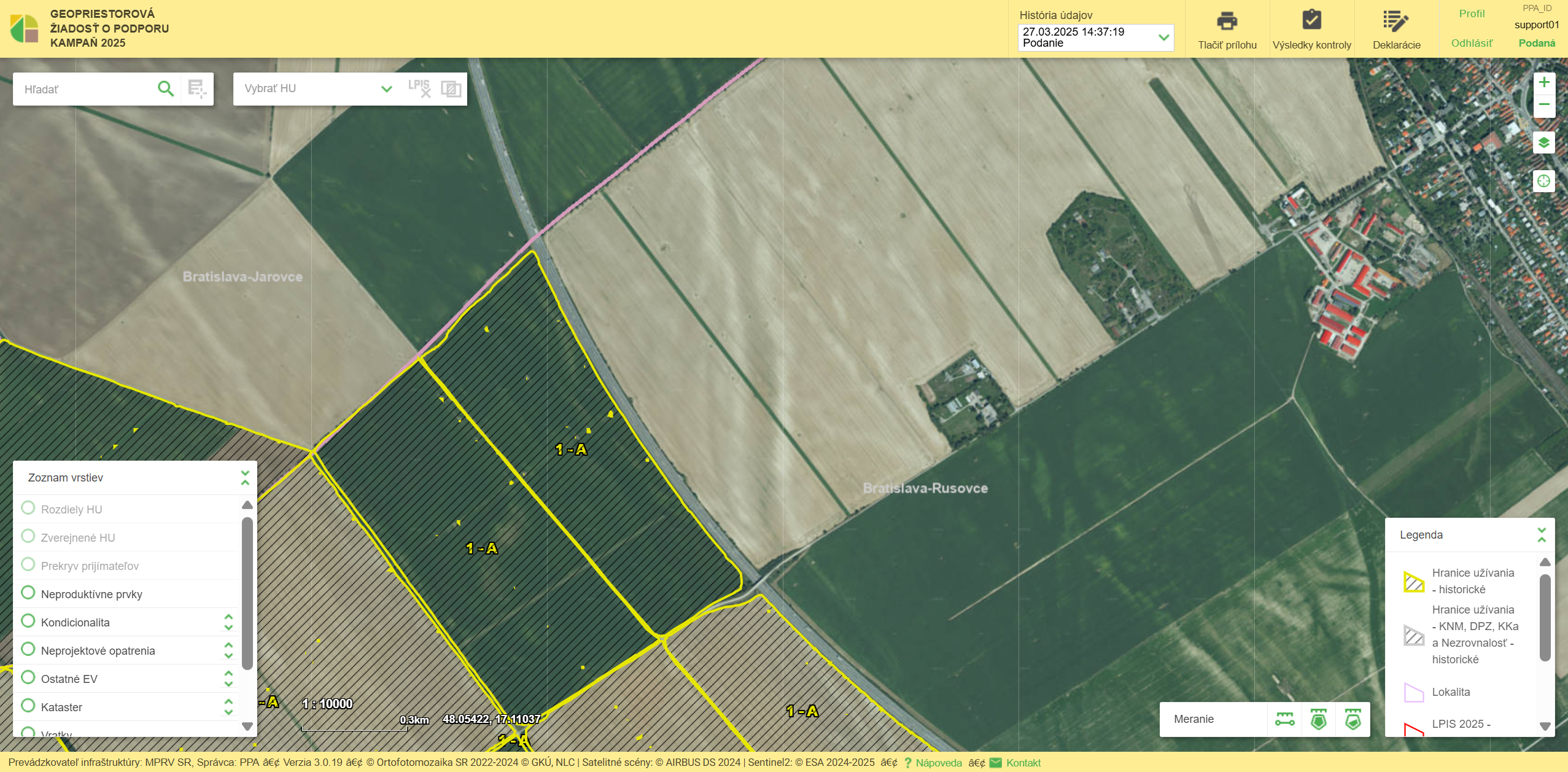Open the Nápoveda help link
The height and width of the screenshot is (772, 1568).
[937, 763]
